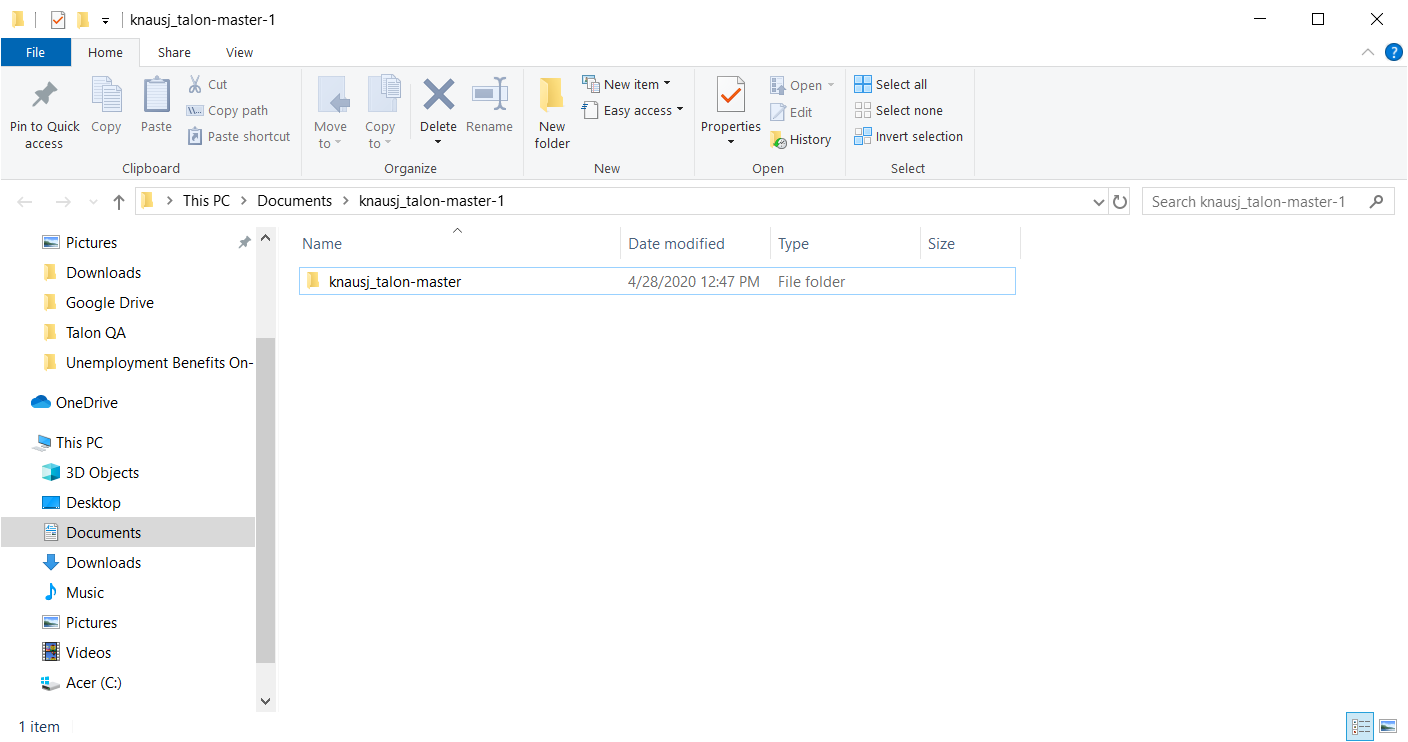Expand address bar history dropdown
The height and width of the screenshot is (742, 1408).
click(1100, 202)
